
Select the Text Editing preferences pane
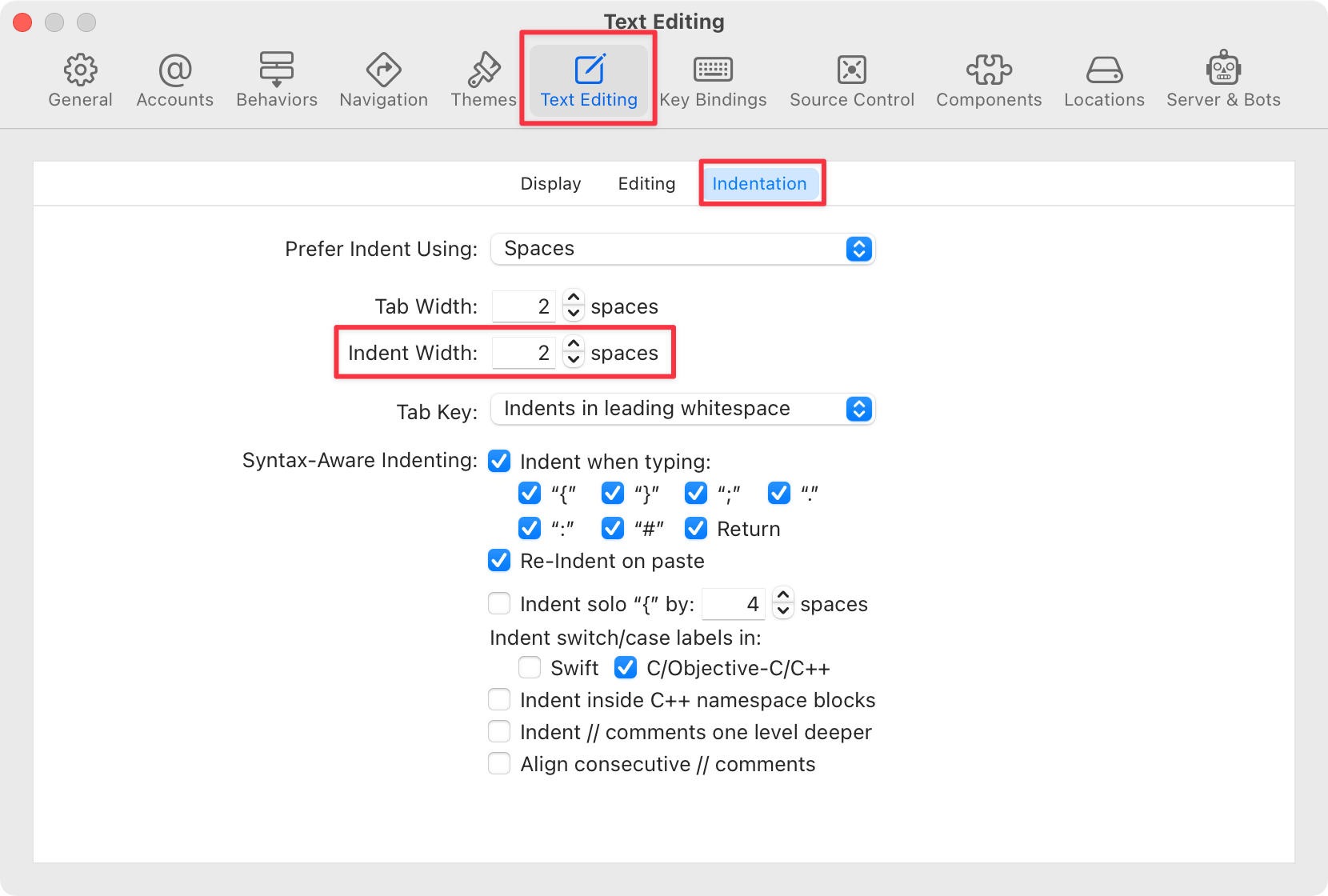coord(589,81)
